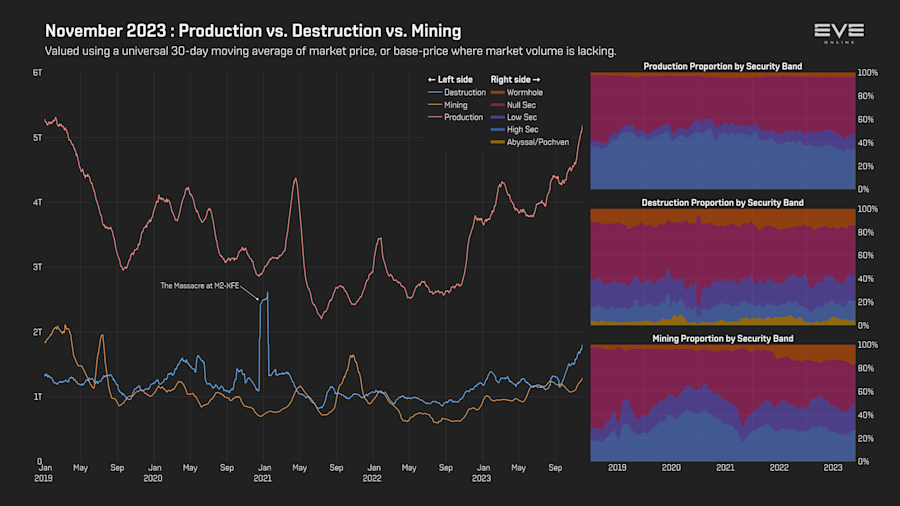This screenshot has width=900, height=506.
Task: Click the Low Sec legend label
Action: [x=522, y=117]
